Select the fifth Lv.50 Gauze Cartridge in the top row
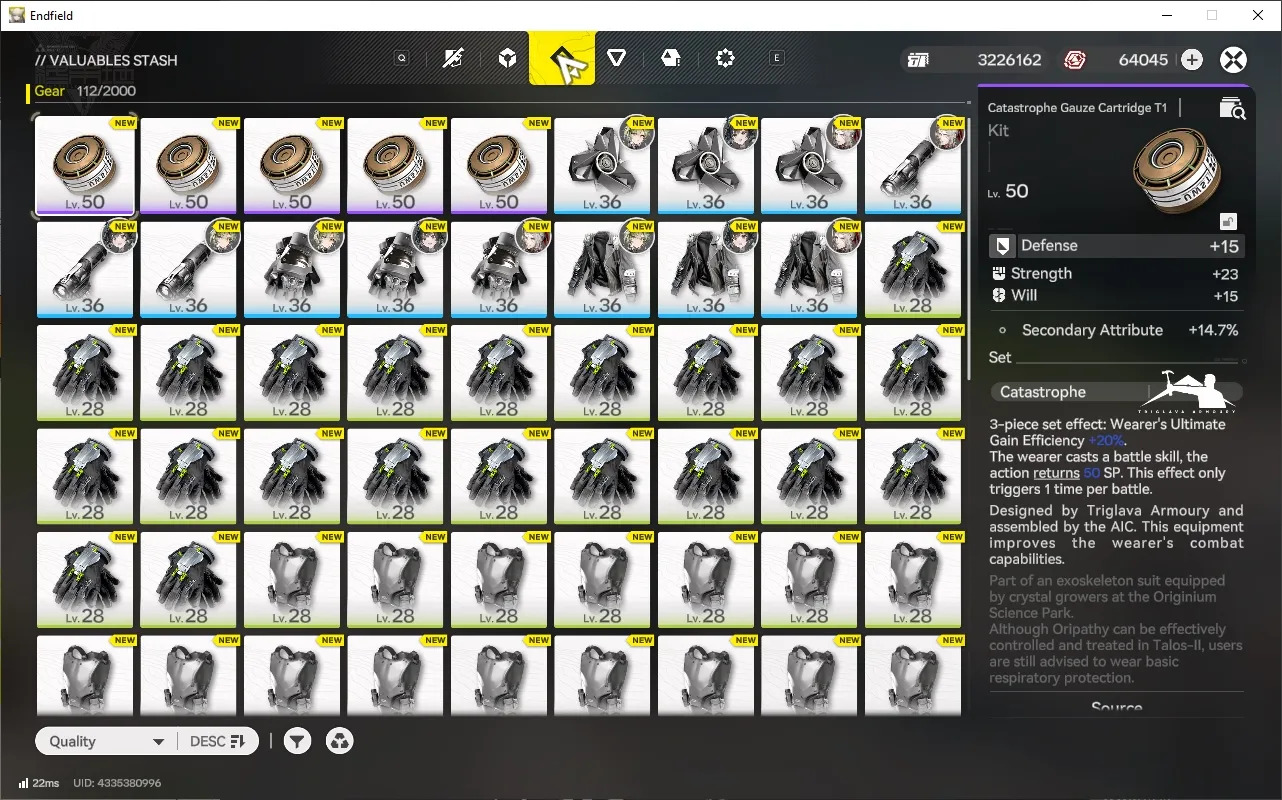1282x800 pixels. point(499,166)
